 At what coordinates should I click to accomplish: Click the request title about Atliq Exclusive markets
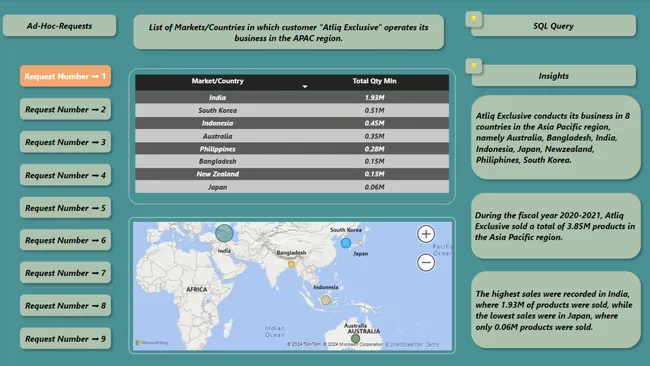coord(289,32)
